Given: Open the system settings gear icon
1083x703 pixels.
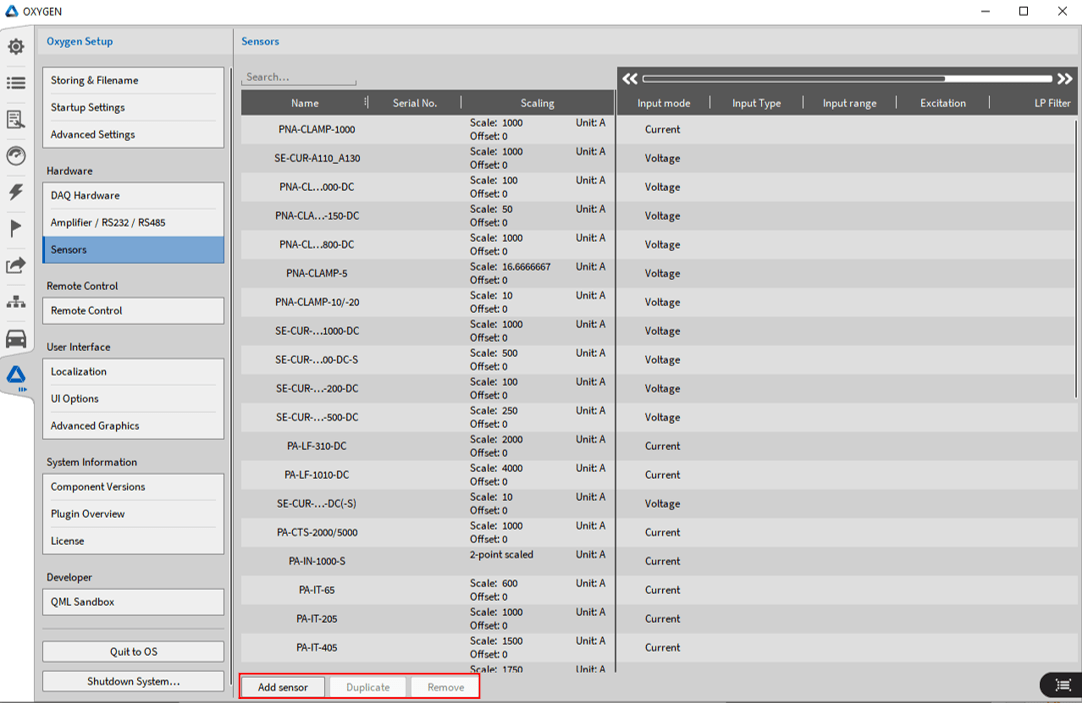Looking at the screenshot, I should pos(16,47).
